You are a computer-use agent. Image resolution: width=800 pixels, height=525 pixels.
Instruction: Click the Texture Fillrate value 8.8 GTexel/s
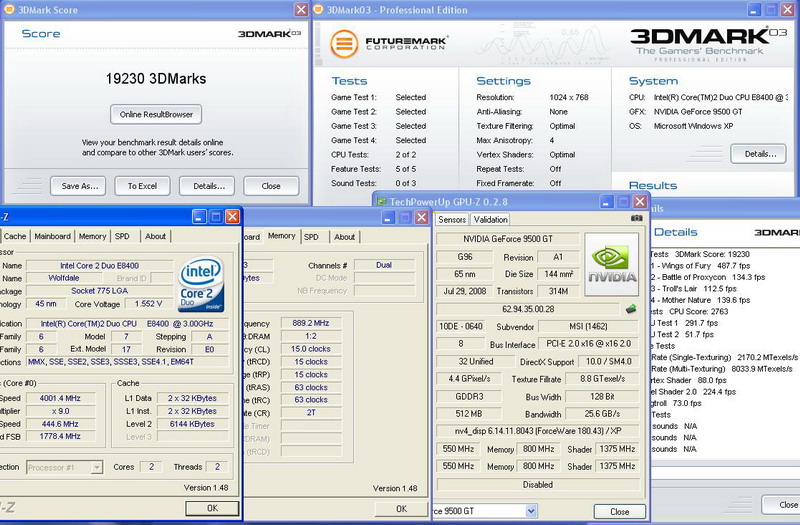(x=602, y=379)
